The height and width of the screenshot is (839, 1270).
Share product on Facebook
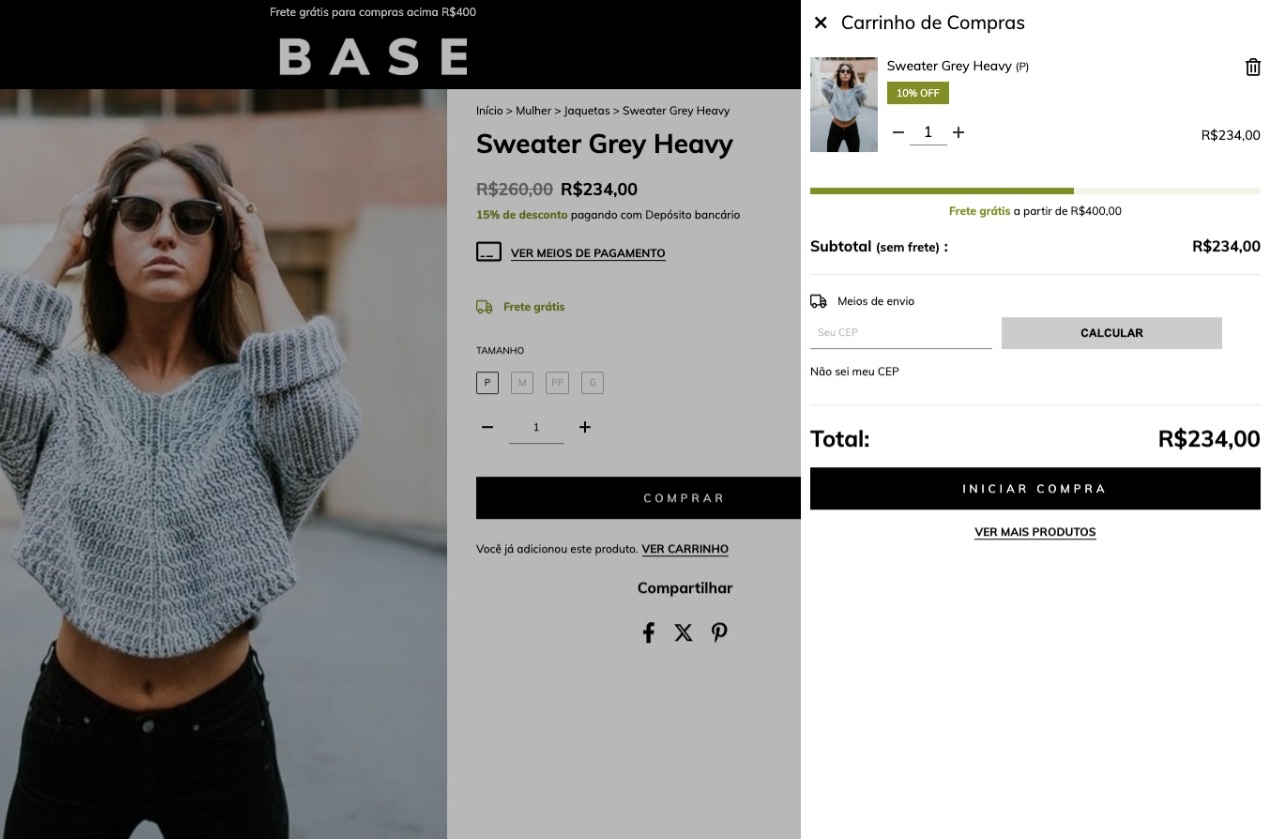[x=648, y=632]
